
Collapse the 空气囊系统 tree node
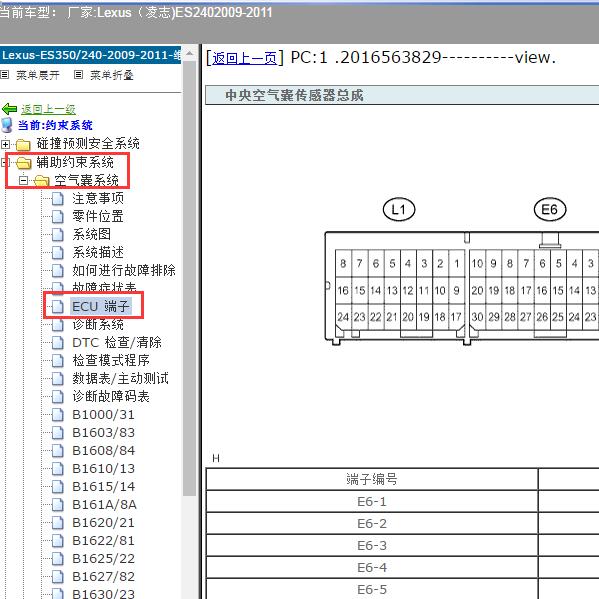pos(24,180)
